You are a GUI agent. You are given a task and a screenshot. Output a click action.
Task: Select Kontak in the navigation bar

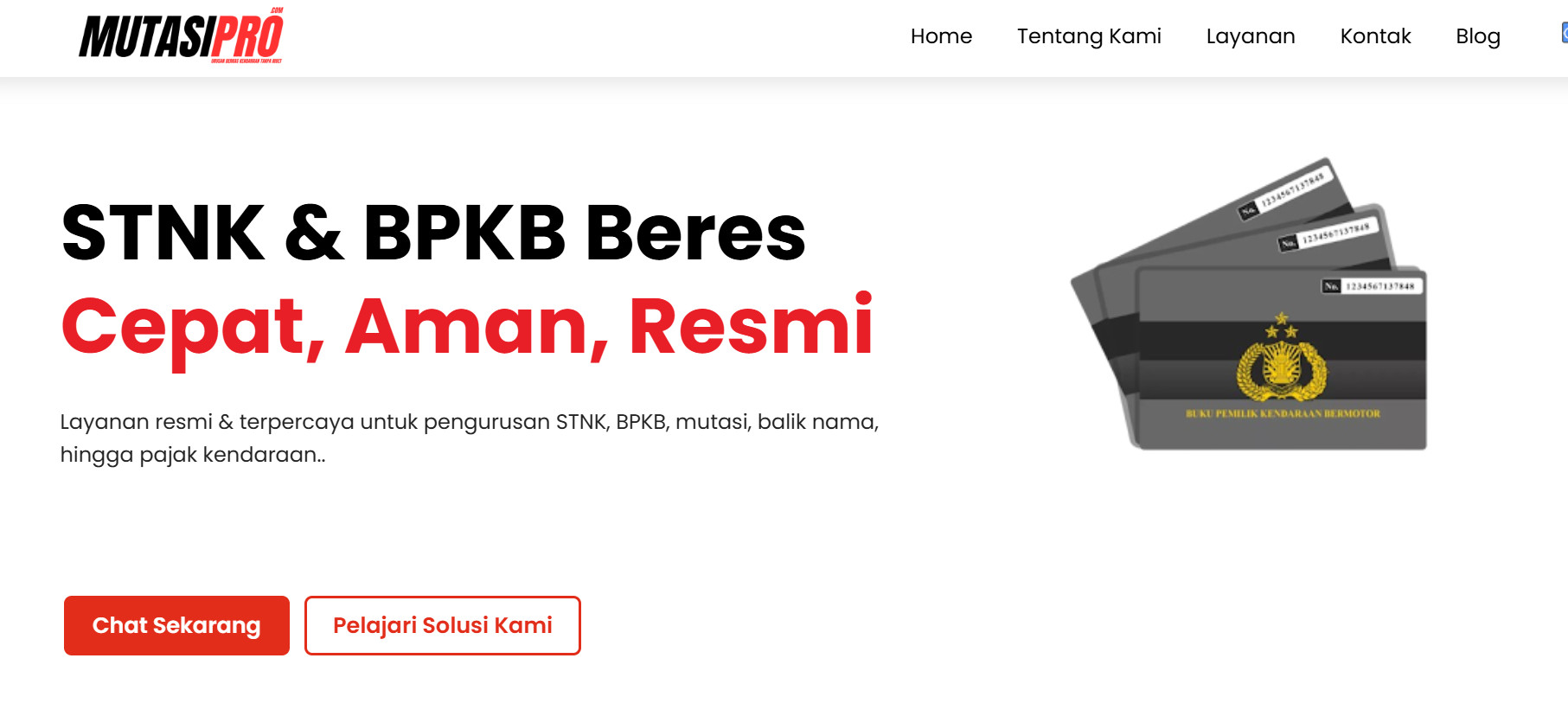click(1375, 36)
